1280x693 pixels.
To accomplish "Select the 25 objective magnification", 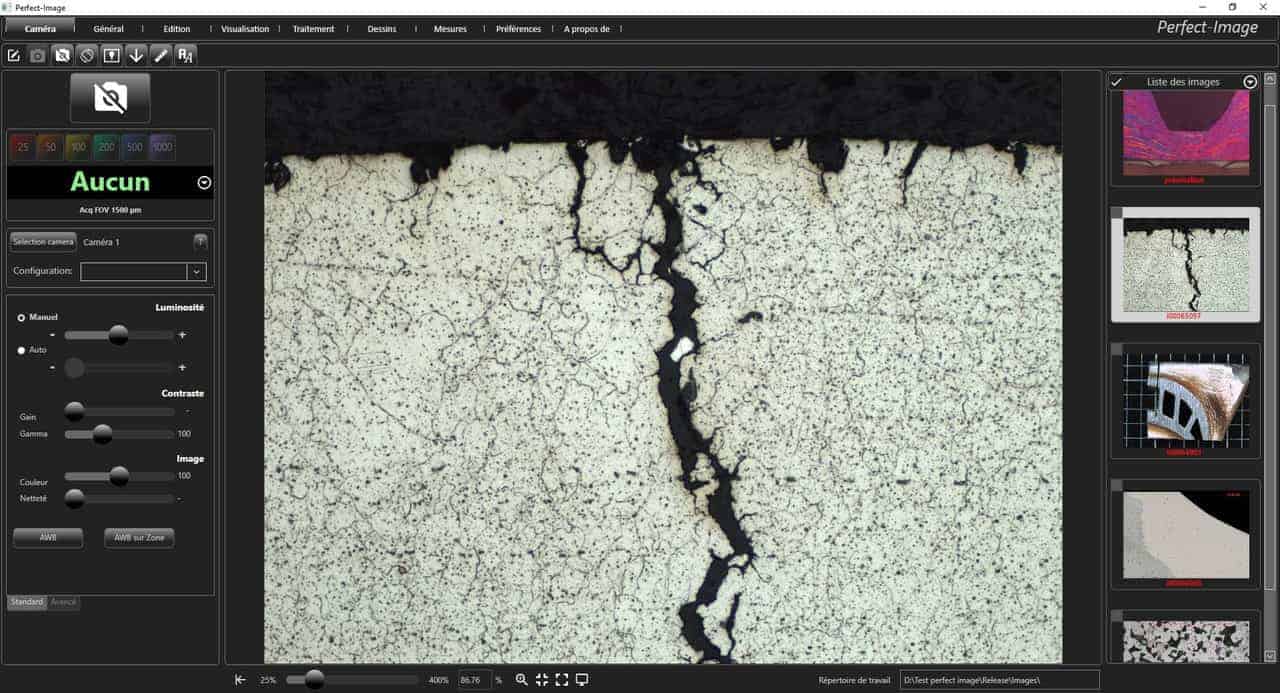I will 23,147.
